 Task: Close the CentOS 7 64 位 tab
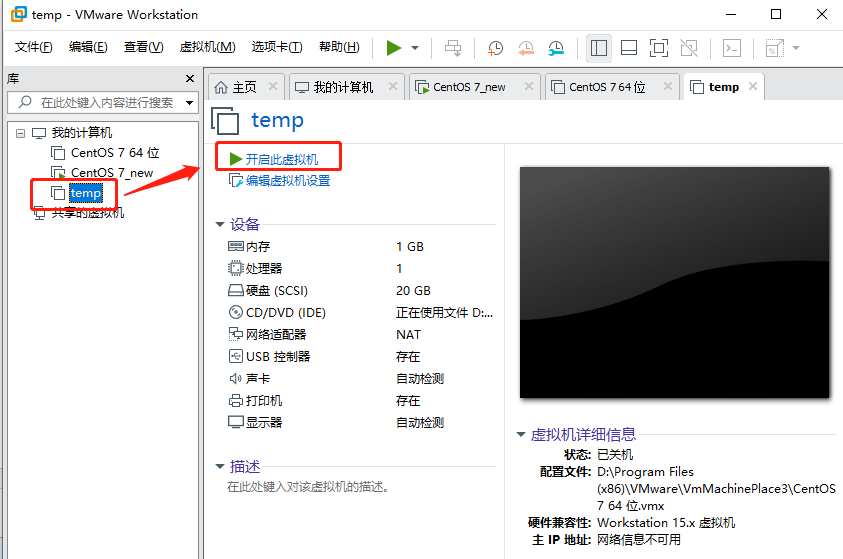click(668, 86)
